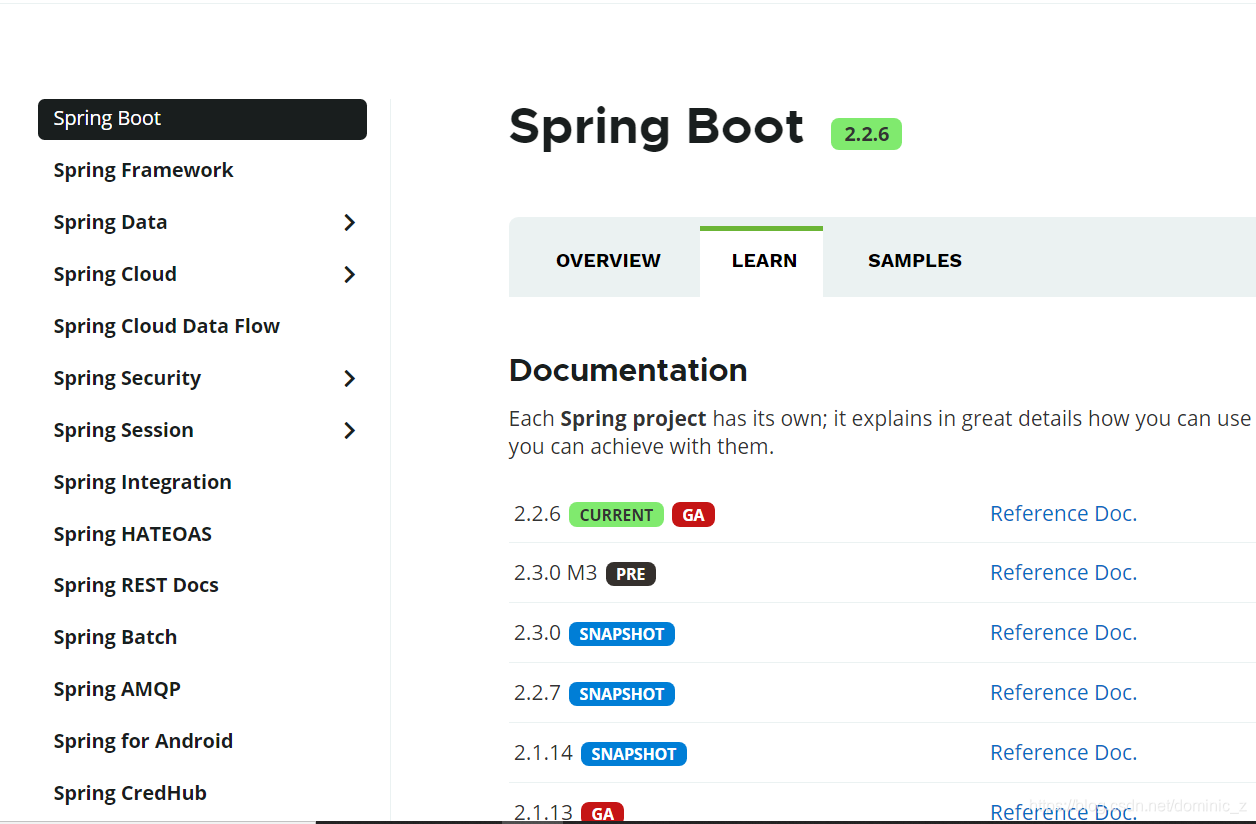
Task: Open Spring Cloud project link
Action: (115, 274)
